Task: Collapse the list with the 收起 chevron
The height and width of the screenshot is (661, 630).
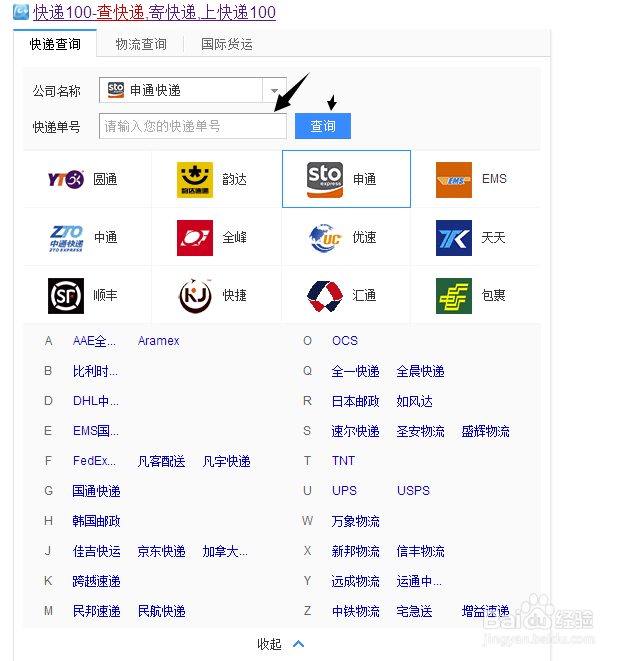Action: click(299, 644)
